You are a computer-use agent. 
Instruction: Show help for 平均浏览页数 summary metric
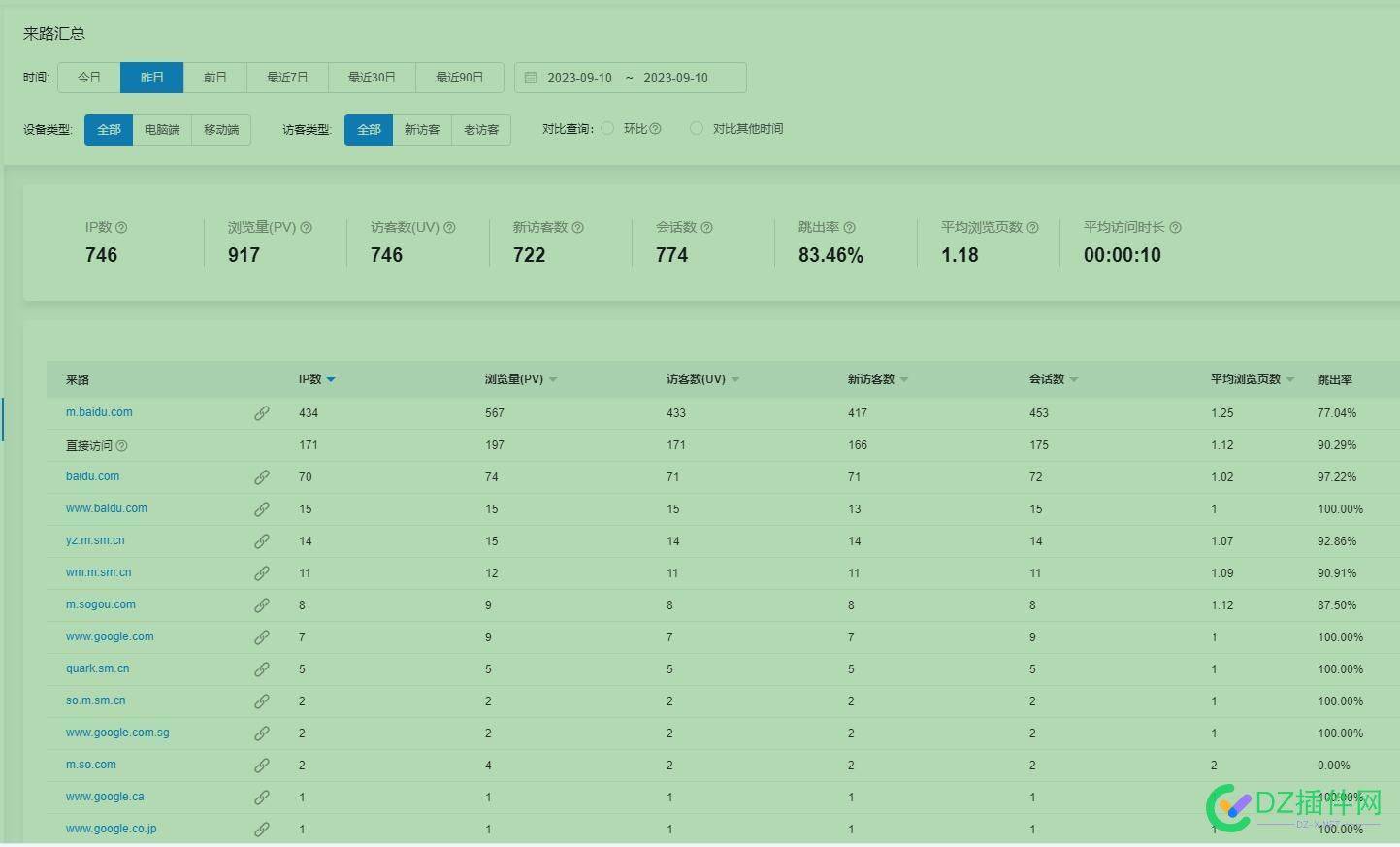(1033, 228)
